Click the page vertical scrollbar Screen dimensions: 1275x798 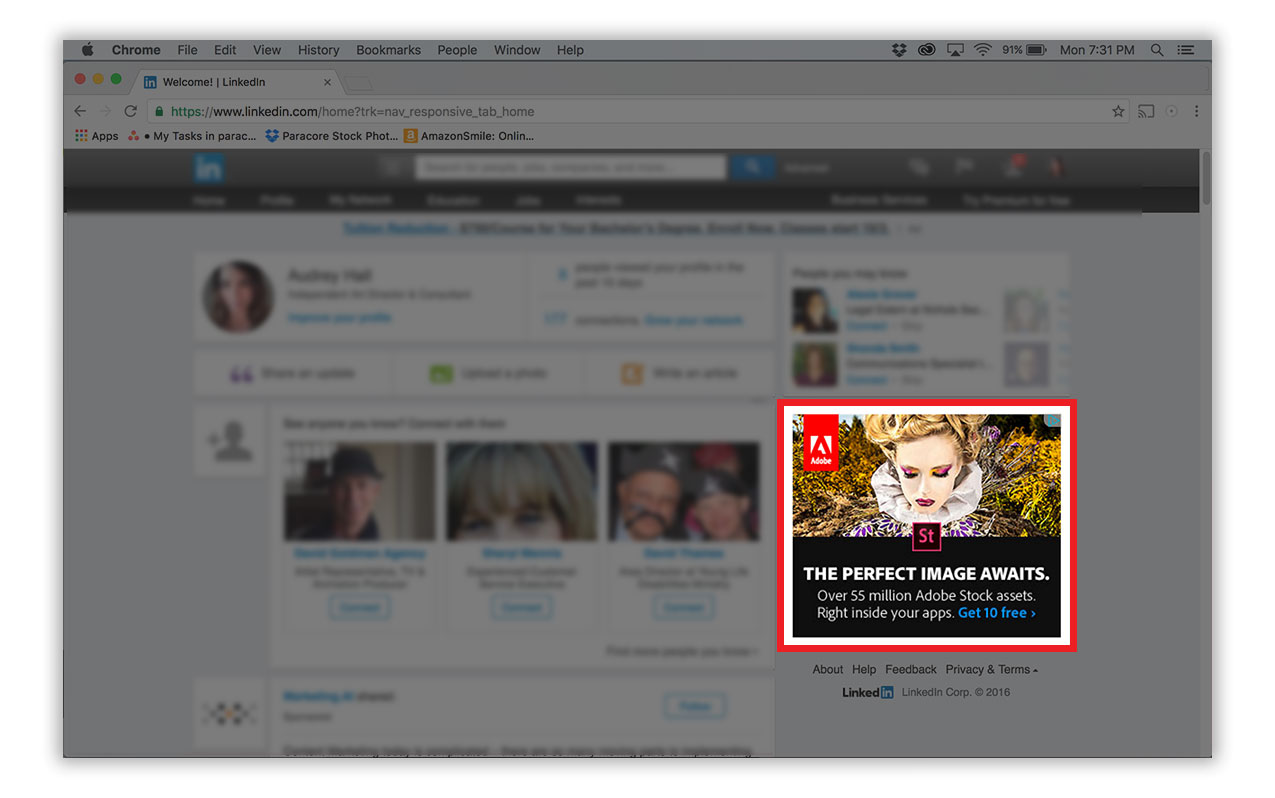[1205, 178]
